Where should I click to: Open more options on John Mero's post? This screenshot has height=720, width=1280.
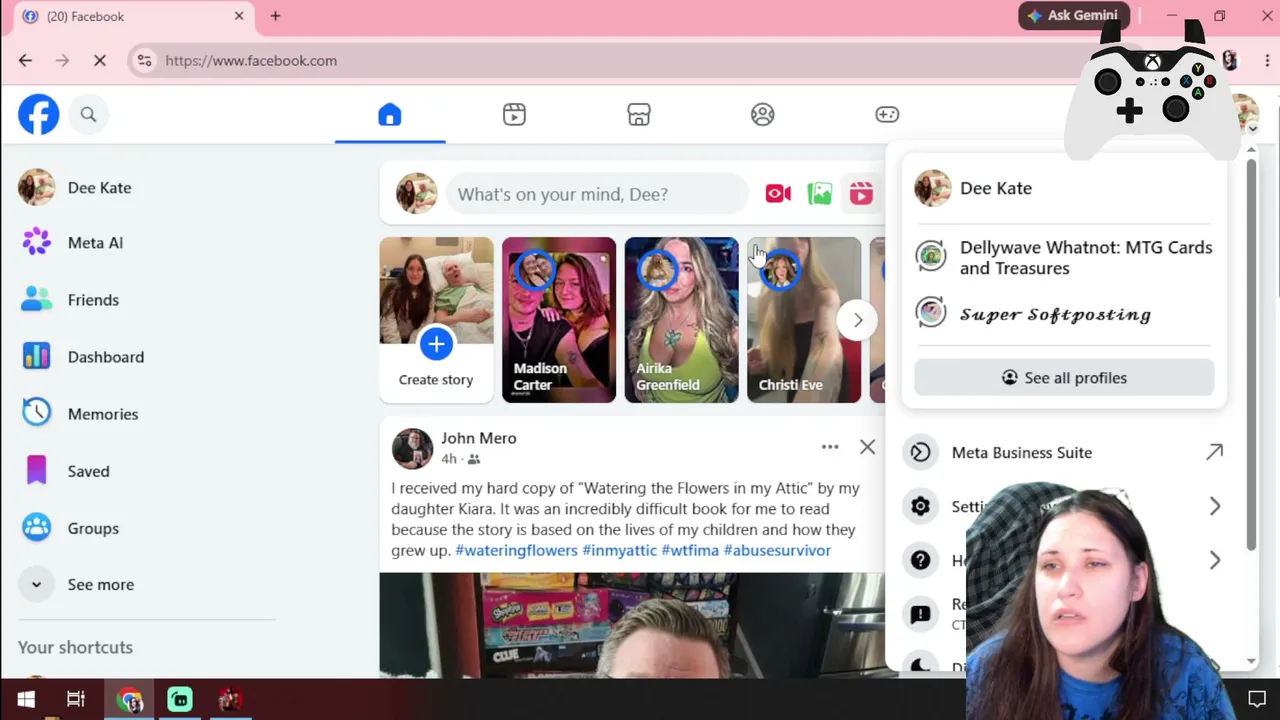(x=830, y=447)
